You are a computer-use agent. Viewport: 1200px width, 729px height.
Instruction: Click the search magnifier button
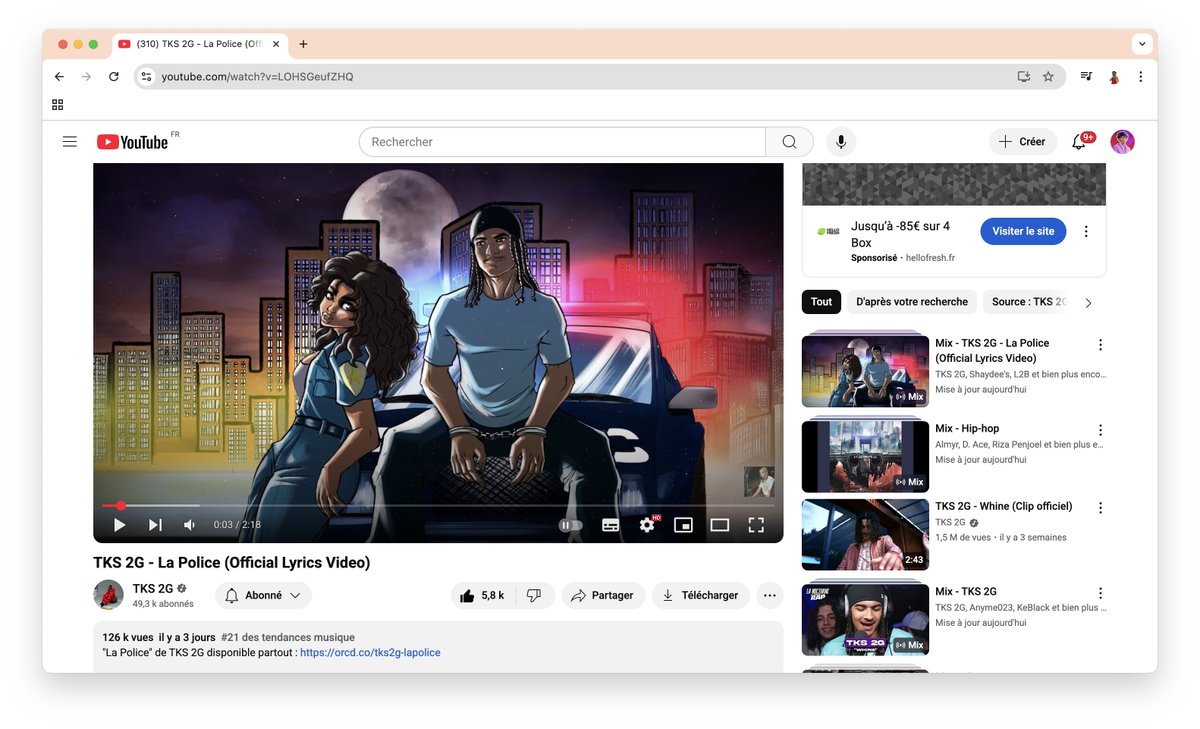[789, 142]
